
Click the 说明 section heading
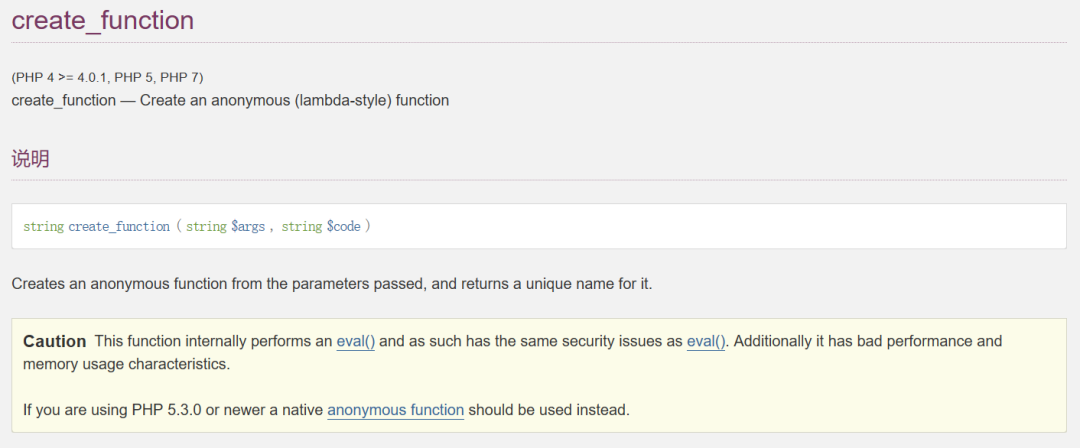30,159
